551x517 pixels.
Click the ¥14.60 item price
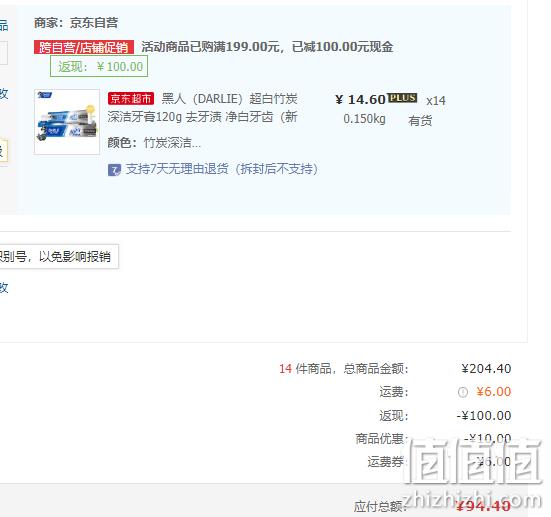click(361, 99)
